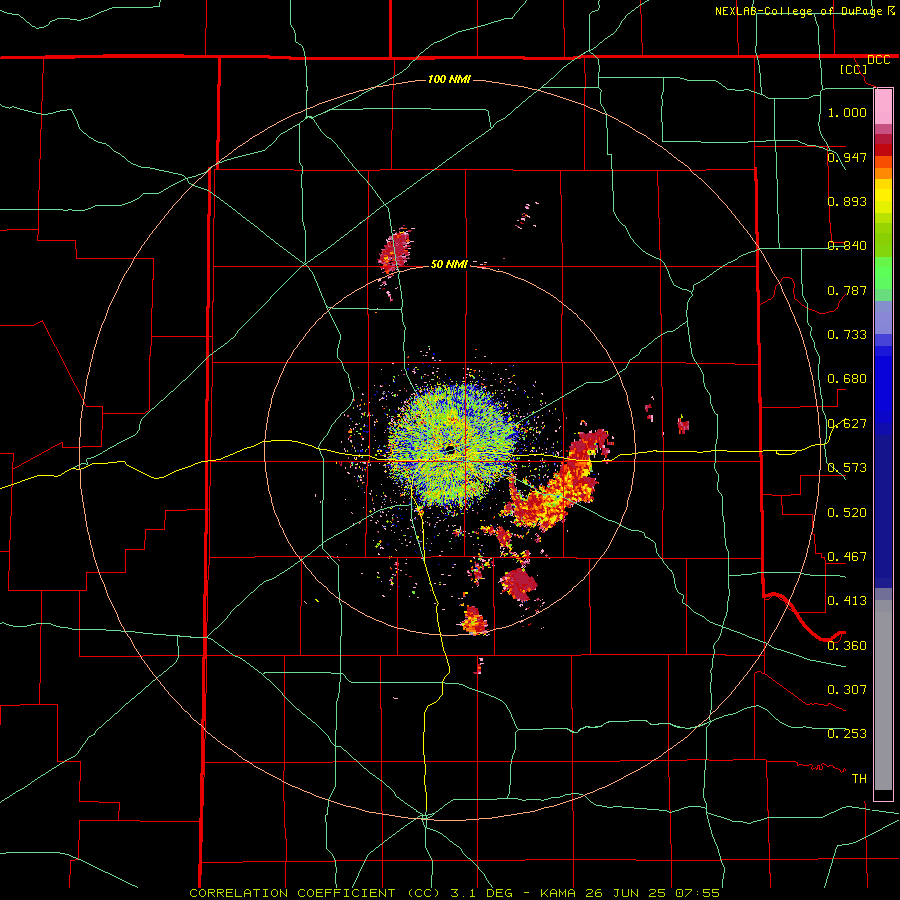900x900 pixels.
Task: Select the 0.787 legend value
Action: click(x=847, y=290)
